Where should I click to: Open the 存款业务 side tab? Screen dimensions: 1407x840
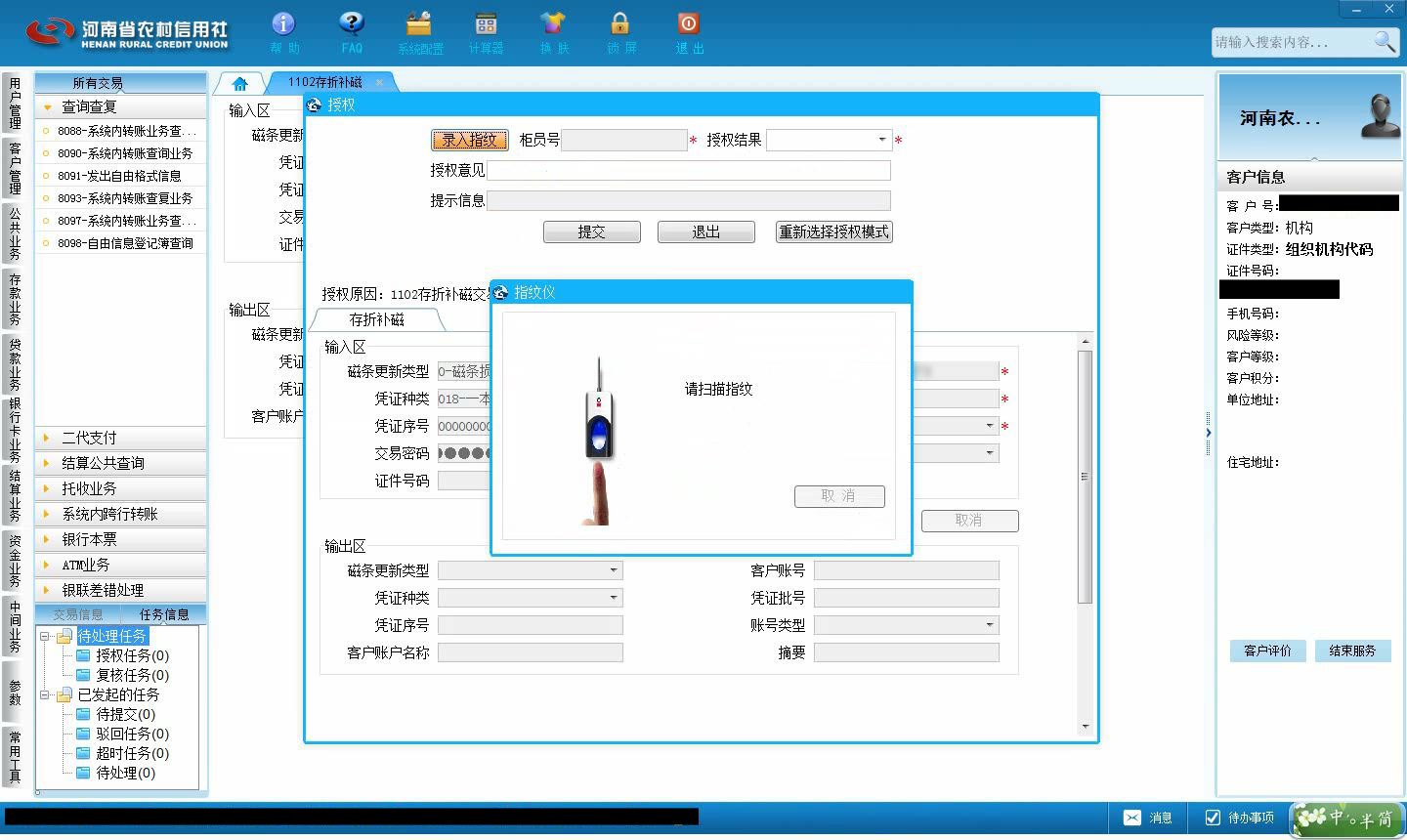click(15, 299)
